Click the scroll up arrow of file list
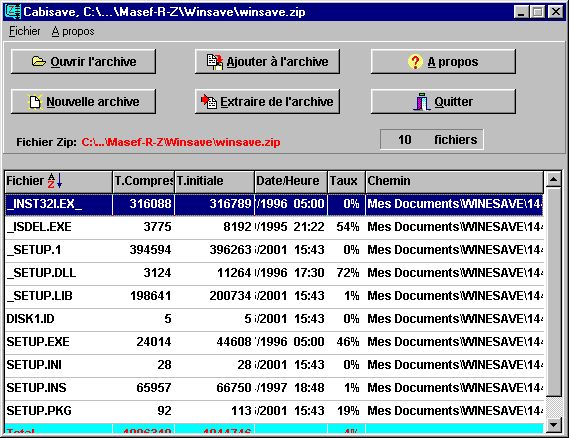This screenshot has height=438, width=569. tap(554, 179)
